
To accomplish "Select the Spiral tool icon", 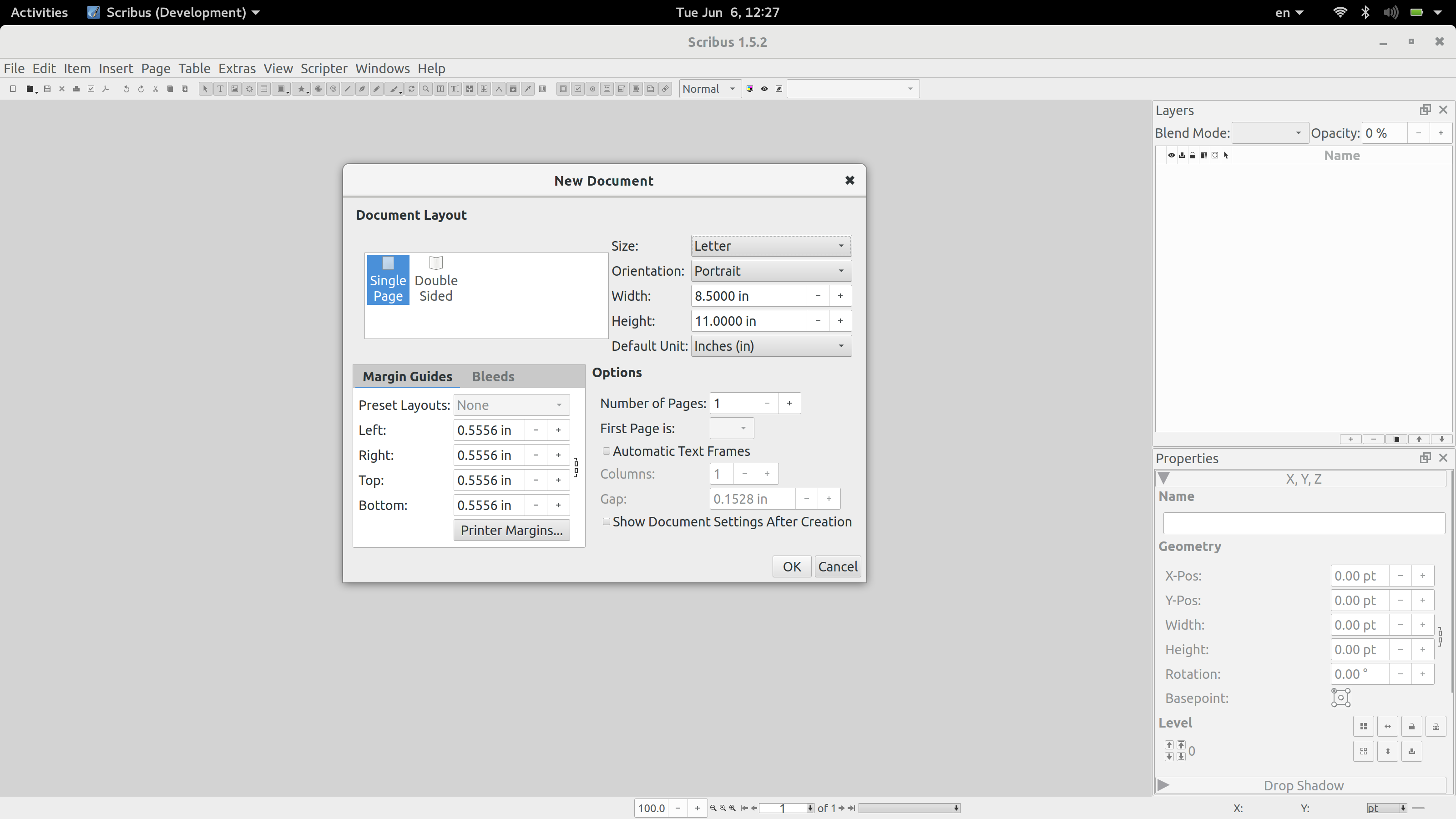I will click(333, 89).
